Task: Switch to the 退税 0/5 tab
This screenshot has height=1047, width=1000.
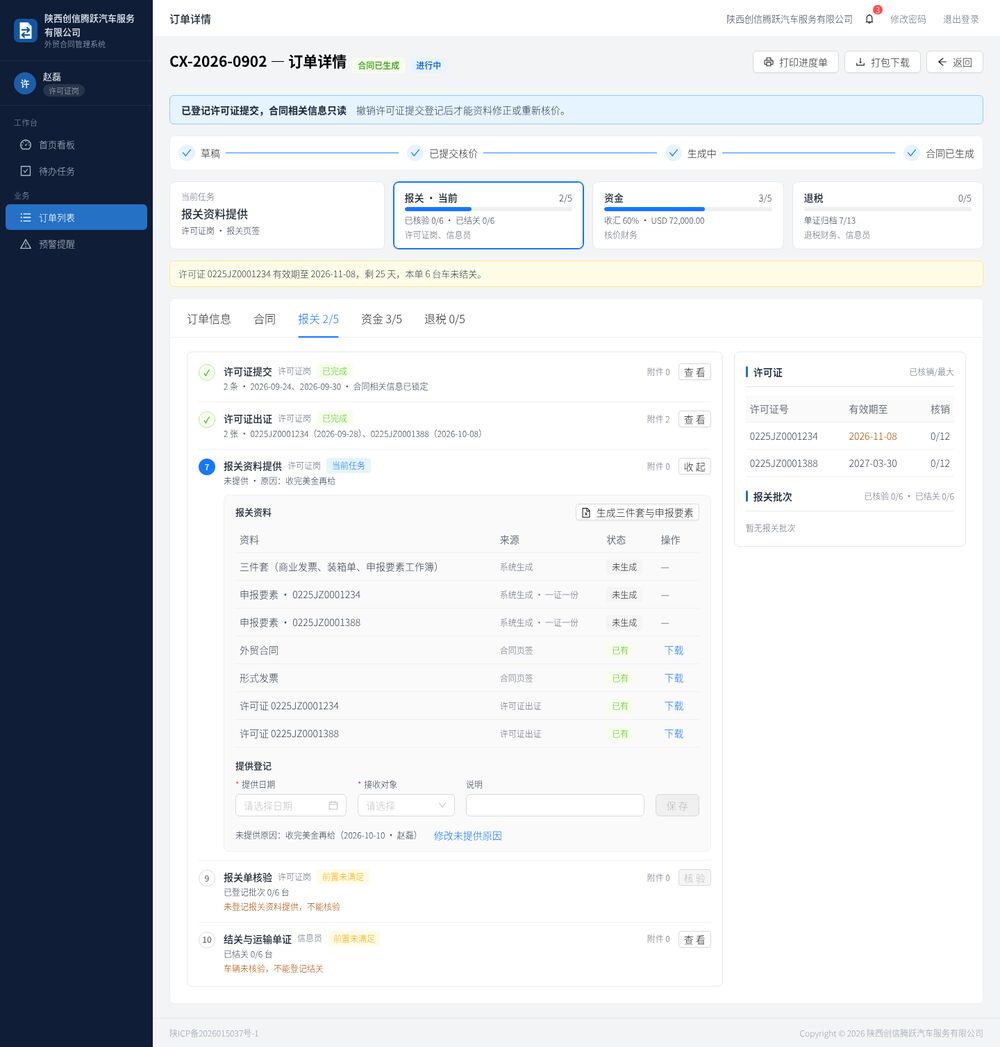Action: (x=445, y=319)
